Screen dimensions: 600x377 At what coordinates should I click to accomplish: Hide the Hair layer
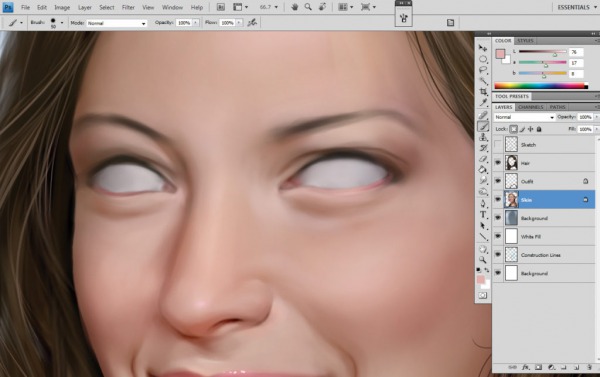(x=497, y=163)
